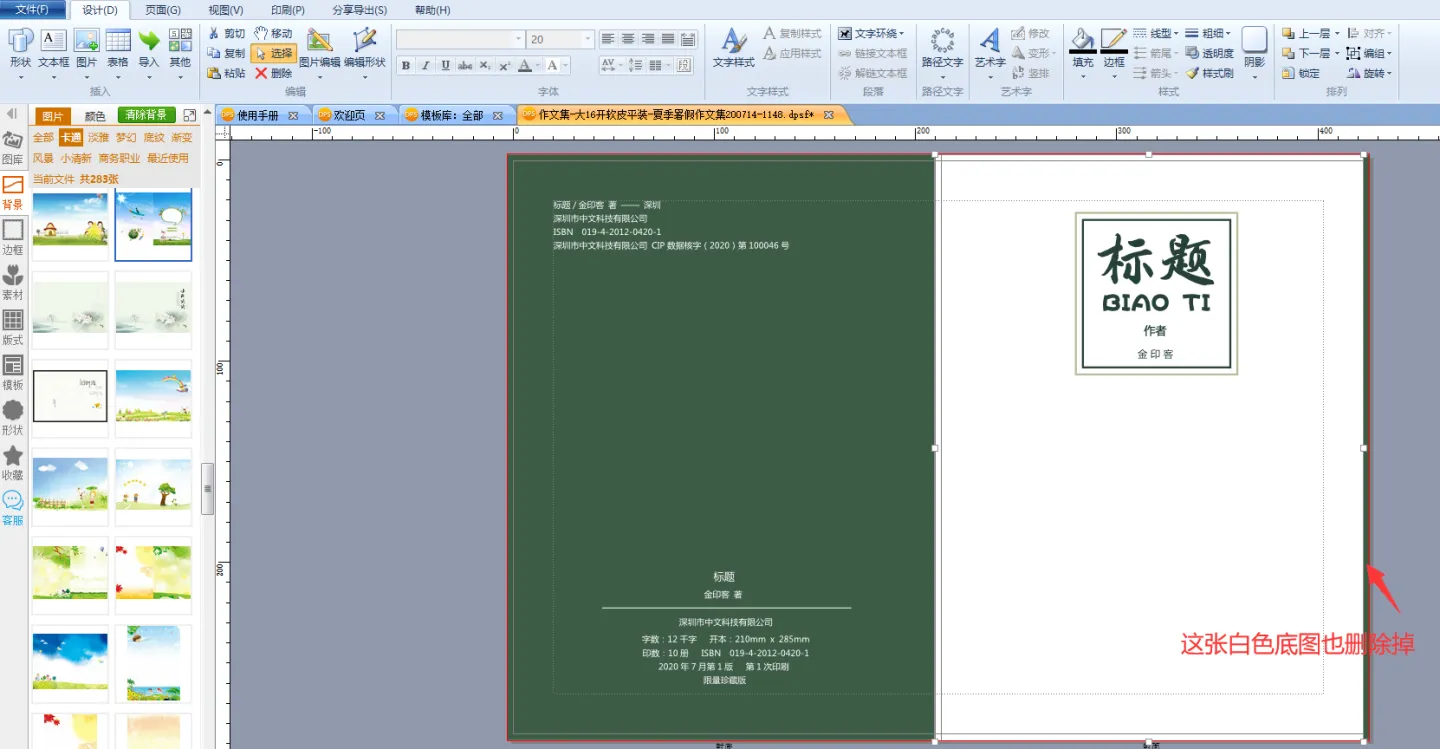
Task: Expand the 填充 fill dropdown
Action: [1083, 76]
